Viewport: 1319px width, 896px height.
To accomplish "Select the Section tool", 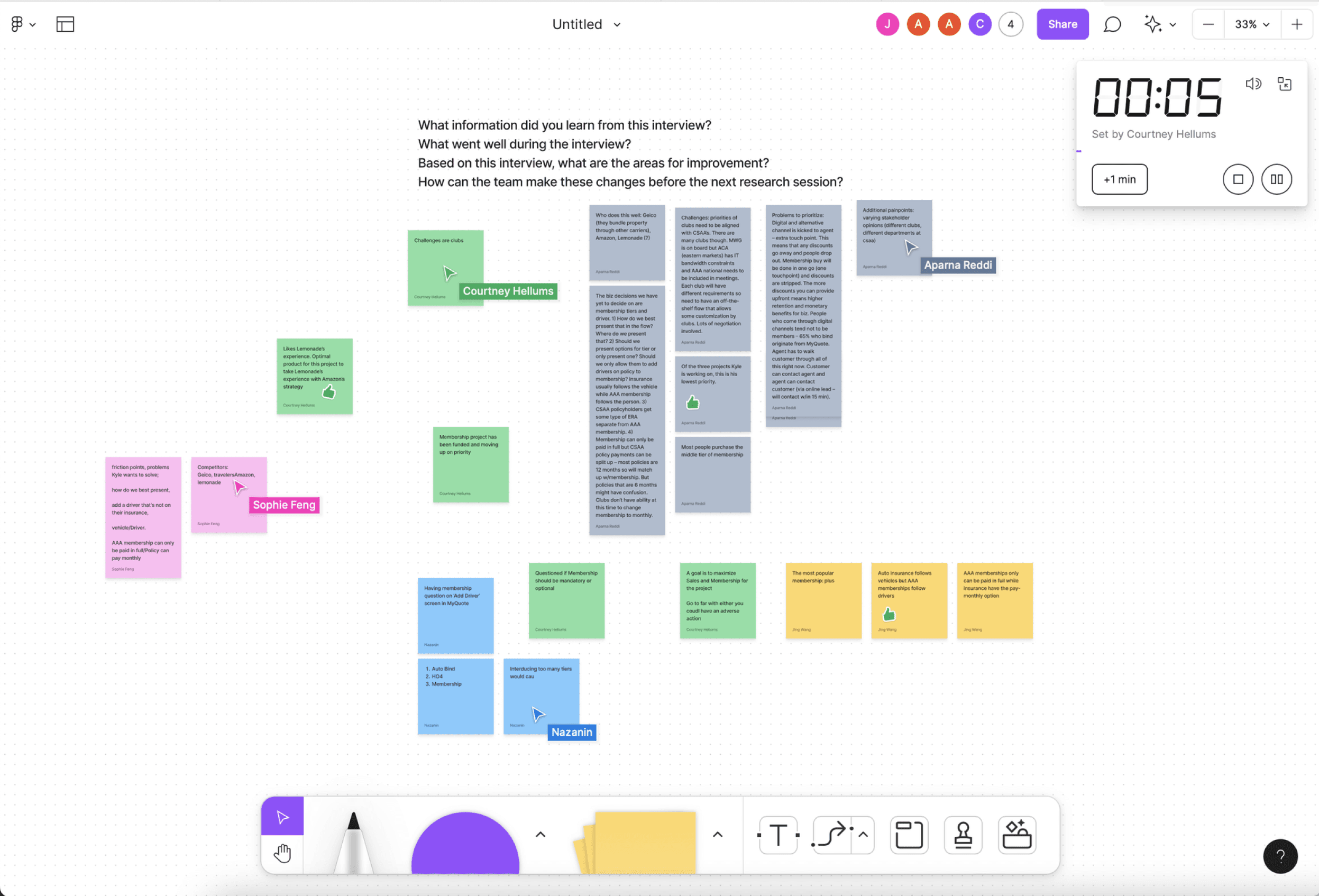I will 909,835.
